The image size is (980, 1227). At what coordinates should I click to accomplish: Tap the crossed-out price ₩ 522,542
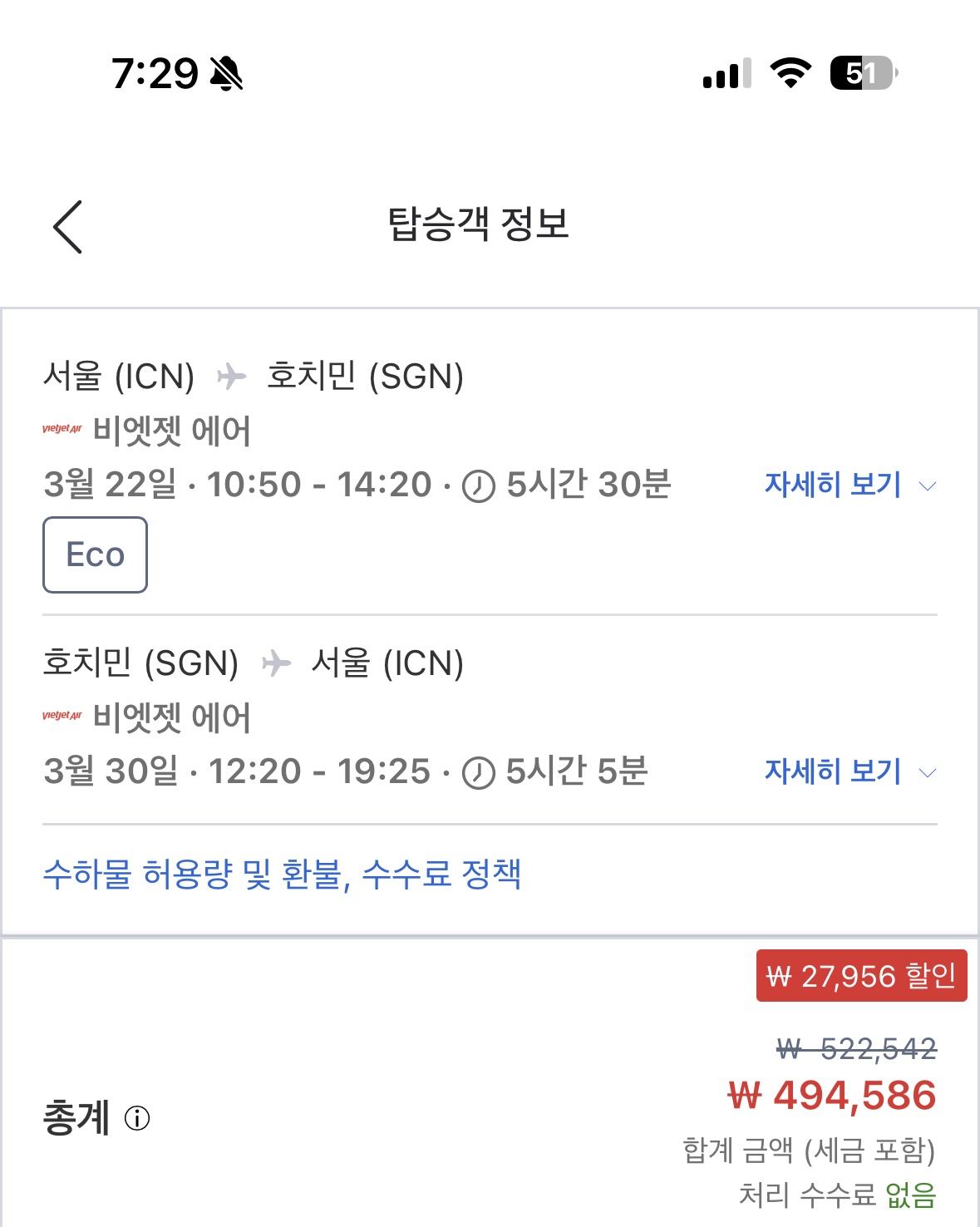pyautogui.click(x=856, y=1049)
